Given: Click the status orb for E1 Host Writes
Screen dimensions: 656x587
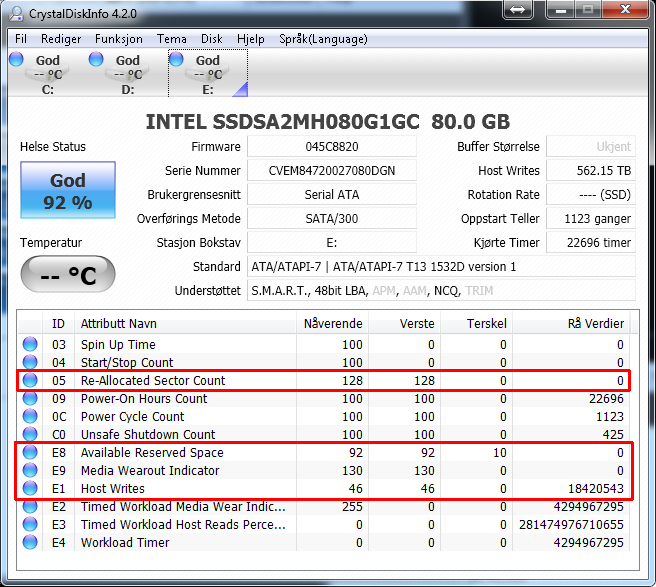Looking at the screenshot, I should click(30, 488).
